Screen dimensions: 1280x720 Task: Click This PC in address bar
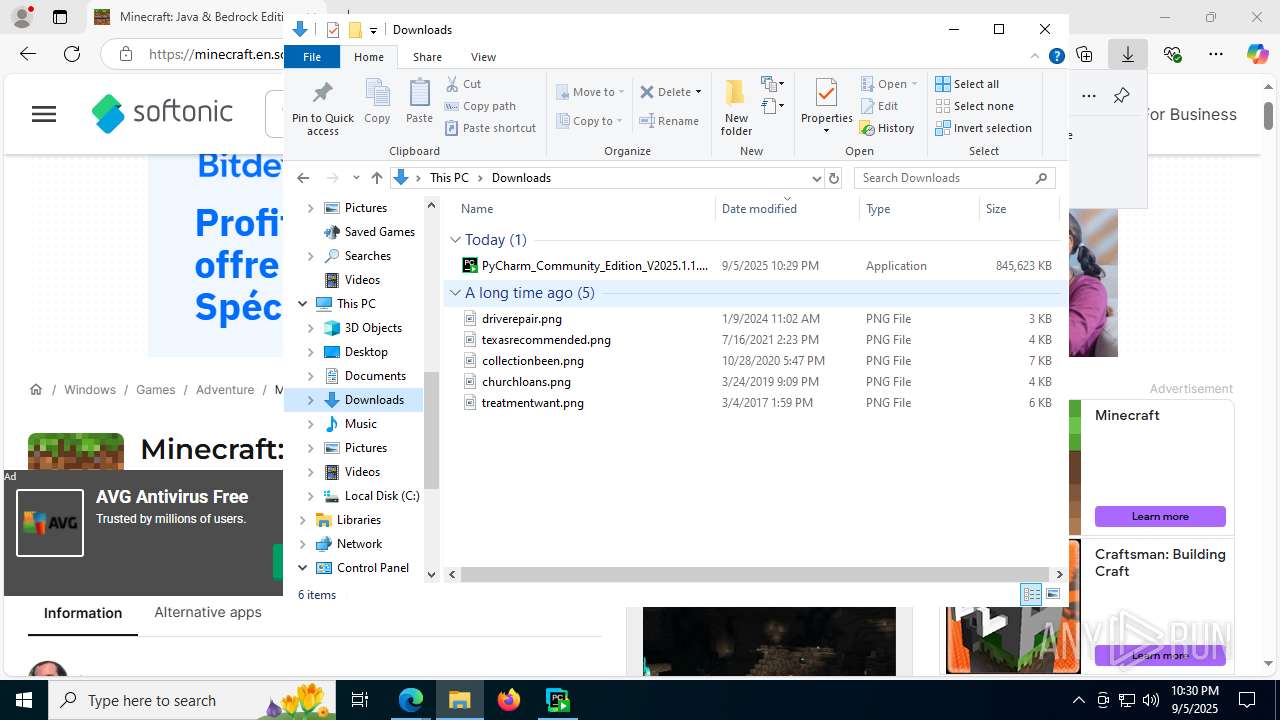449,178
